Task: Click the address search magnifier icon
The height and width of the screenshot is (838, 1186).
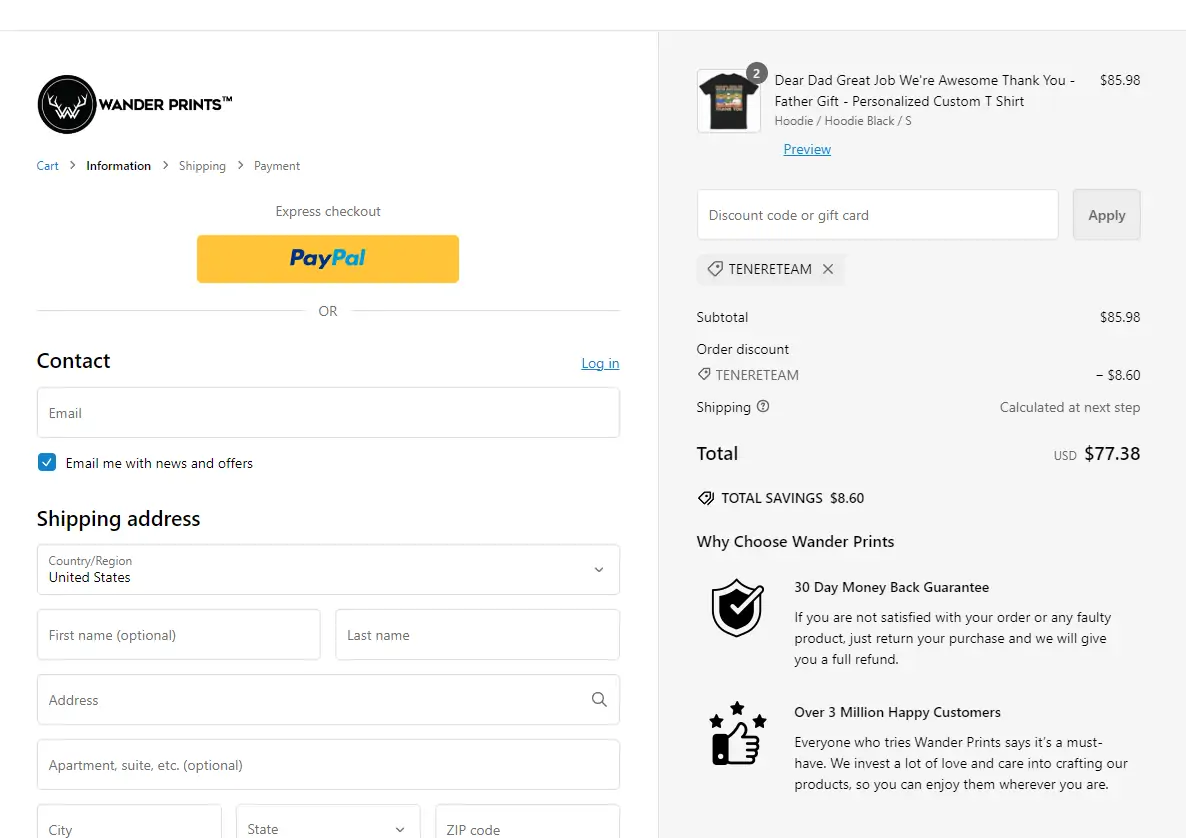Action: [x=599, y=700]
